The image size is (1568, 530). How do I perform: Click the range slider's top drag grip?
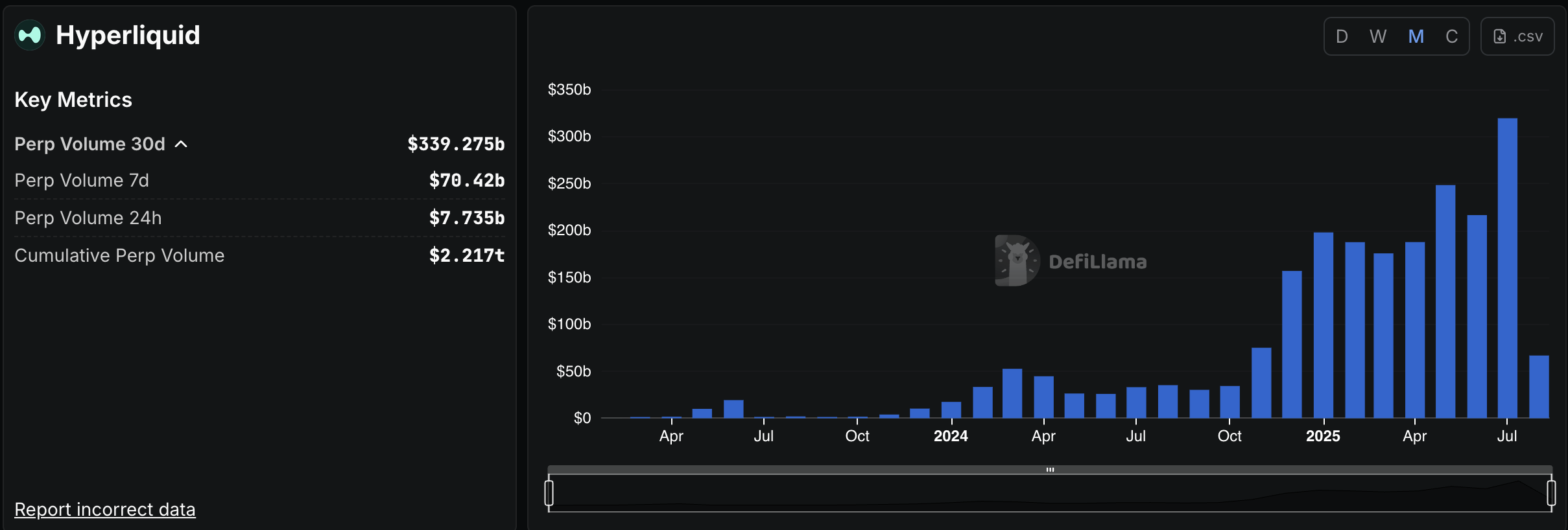1050,470
